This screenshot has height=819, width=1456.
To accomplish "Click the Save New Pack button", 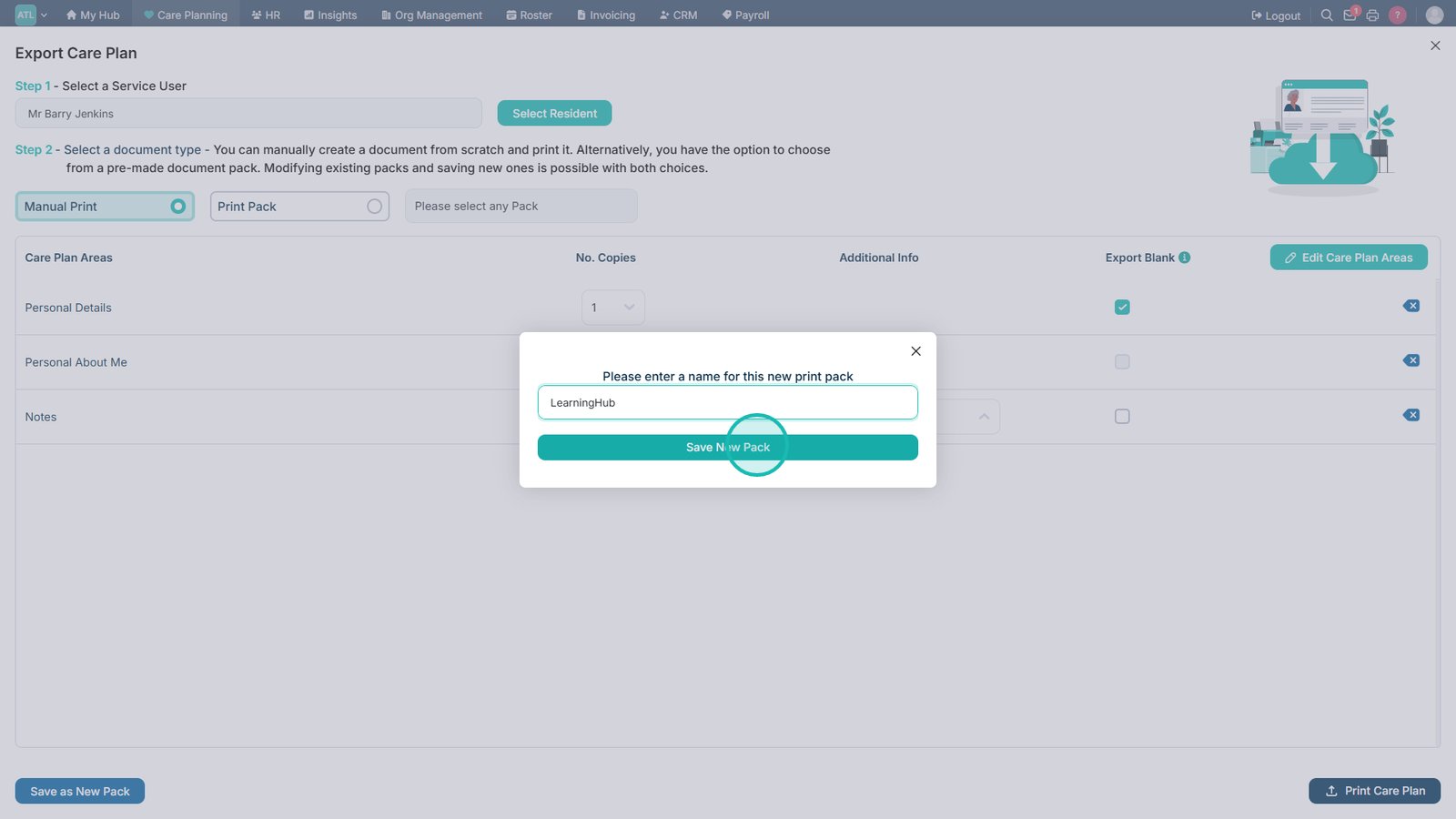I will tap(728, 448).
